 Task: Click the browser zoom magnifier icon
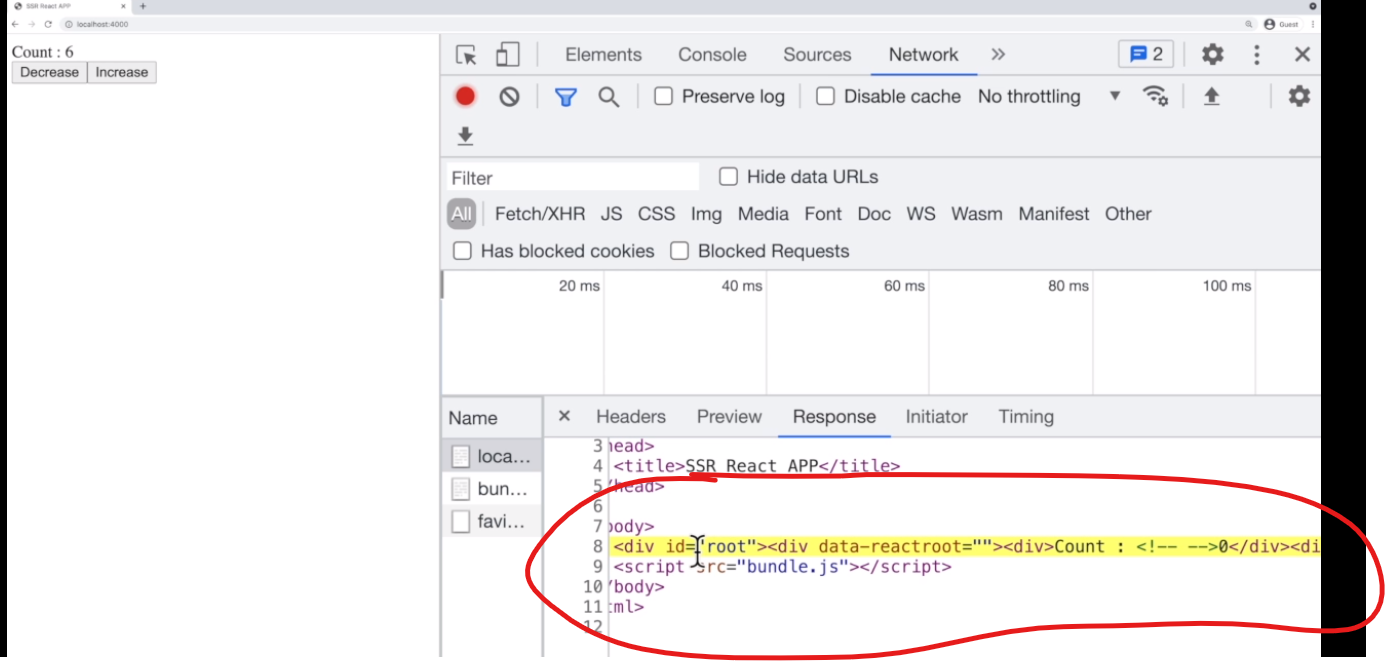pyautogui.click(x=1249, y=24)
